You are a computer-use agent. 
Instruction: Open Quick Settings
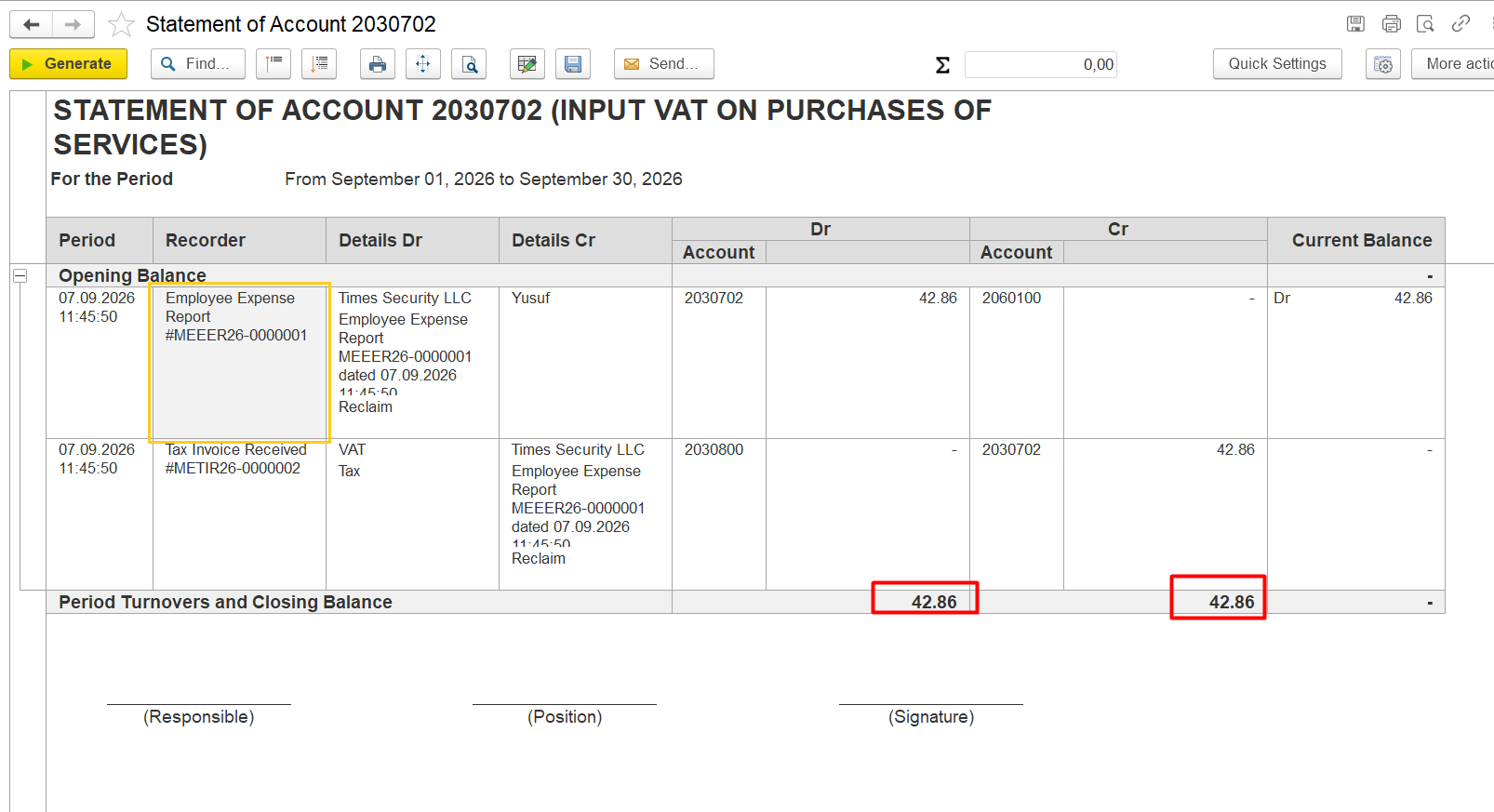1277,64
